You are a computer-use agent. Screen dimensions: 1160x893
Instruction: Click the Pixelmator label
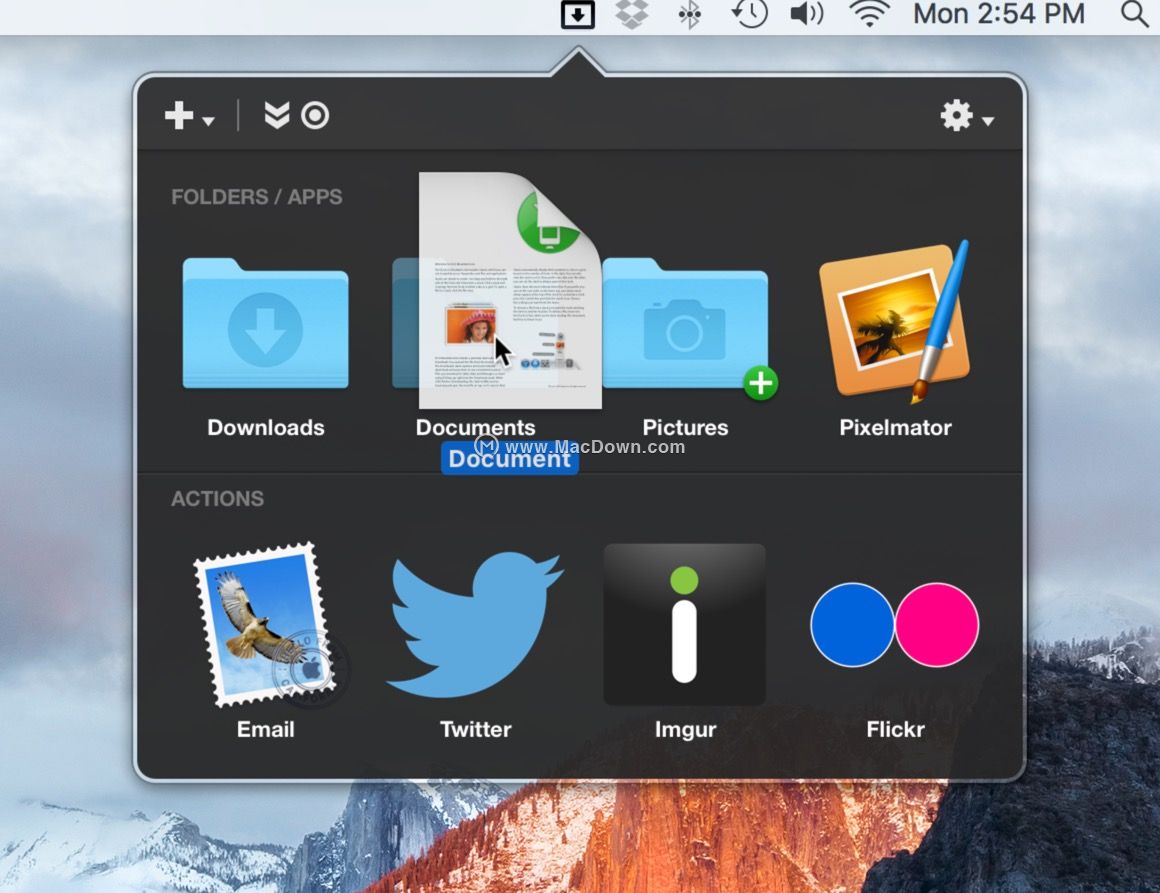[x=895, y=428]
